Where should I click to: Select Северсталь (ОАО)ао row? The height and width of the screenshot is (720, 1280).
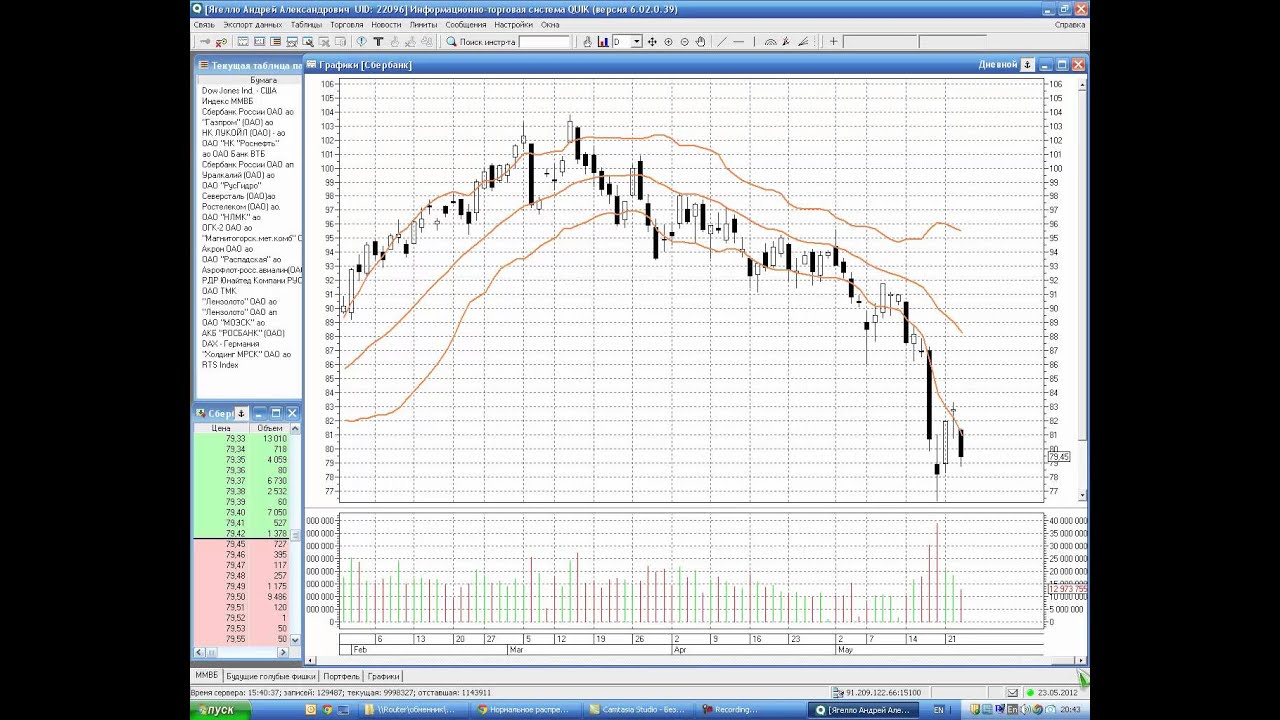(x=250, y=196)
